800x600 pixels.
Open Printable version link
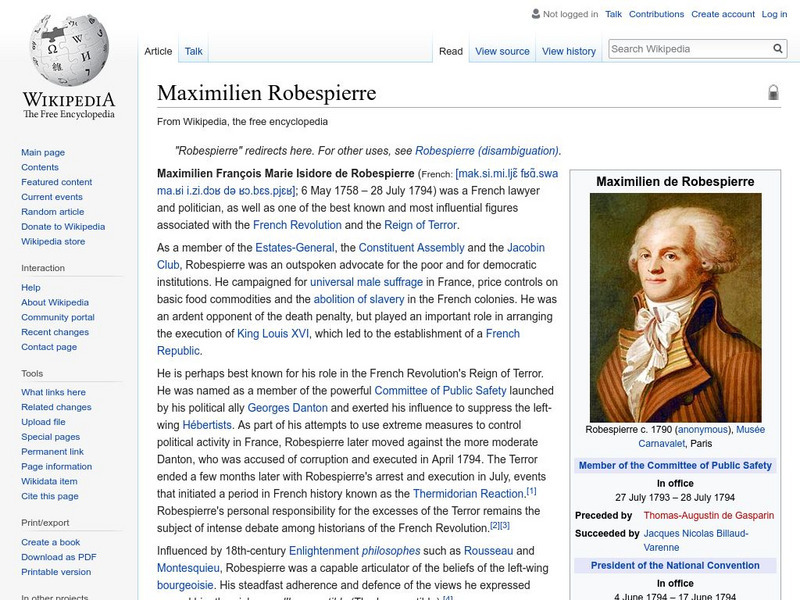(56, 571)
